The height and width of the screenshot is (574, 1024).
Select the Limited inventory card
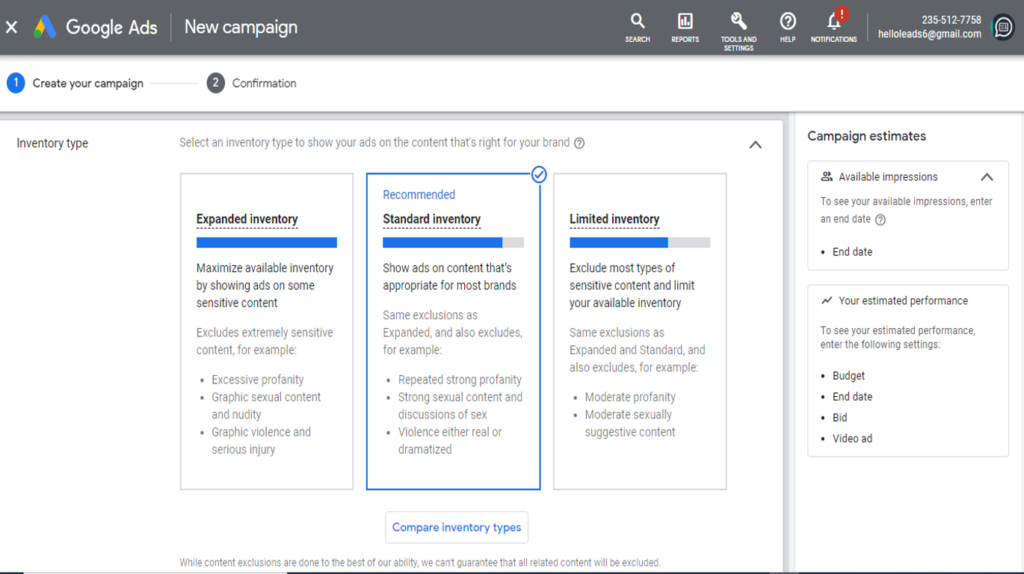tap(640, 330)
